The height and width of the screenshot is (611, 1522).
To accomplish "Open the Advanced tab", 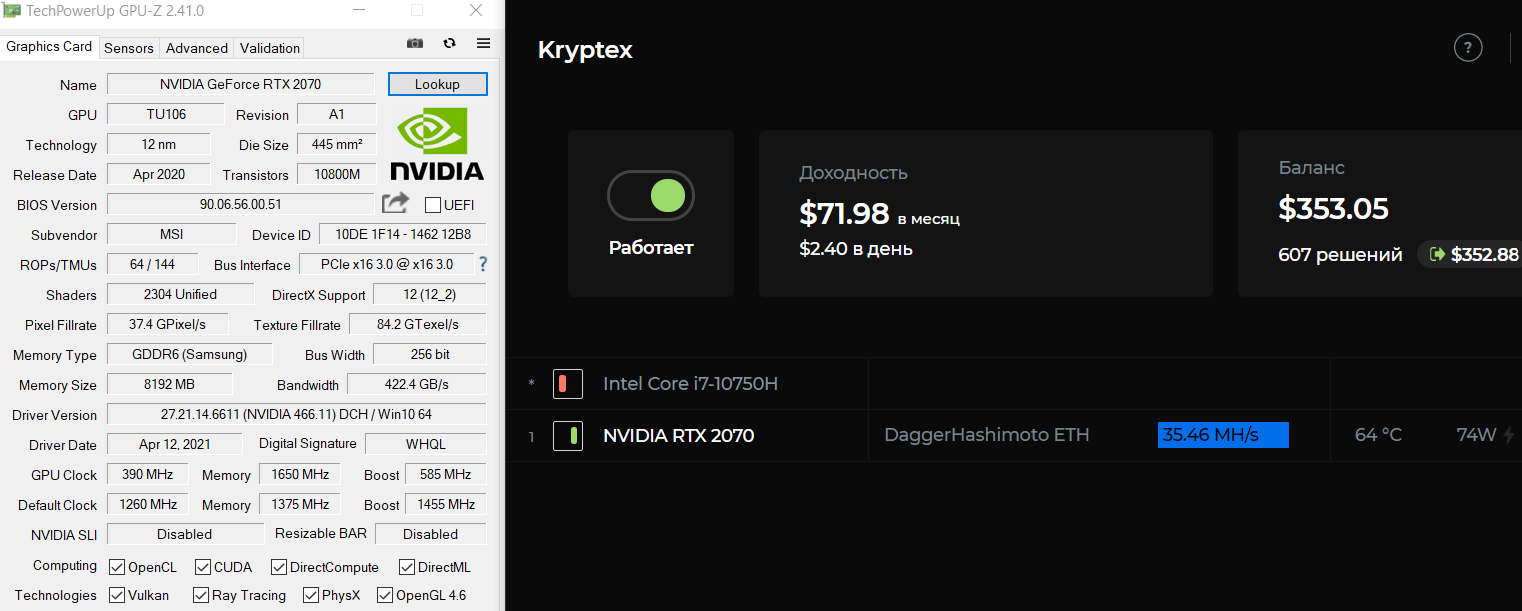I will pyautogui.click(x=197, y=48).
